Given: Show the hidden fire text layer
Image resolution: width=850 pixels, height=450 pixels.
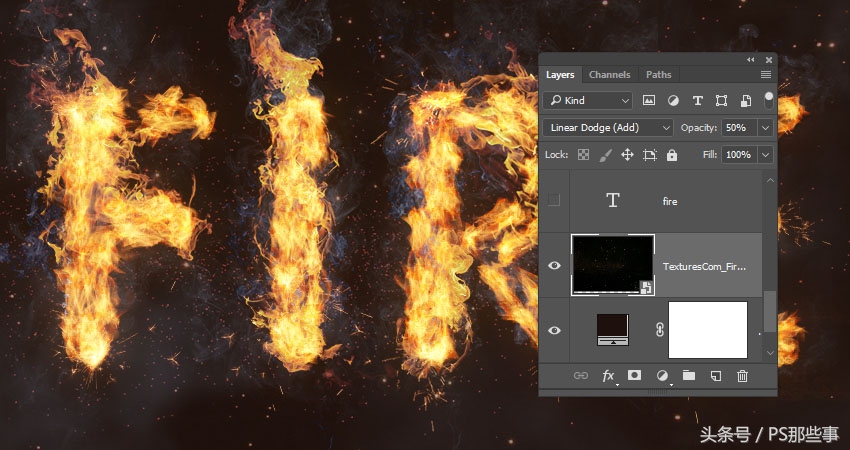Looking at the screenshot, I should point(553,200).
